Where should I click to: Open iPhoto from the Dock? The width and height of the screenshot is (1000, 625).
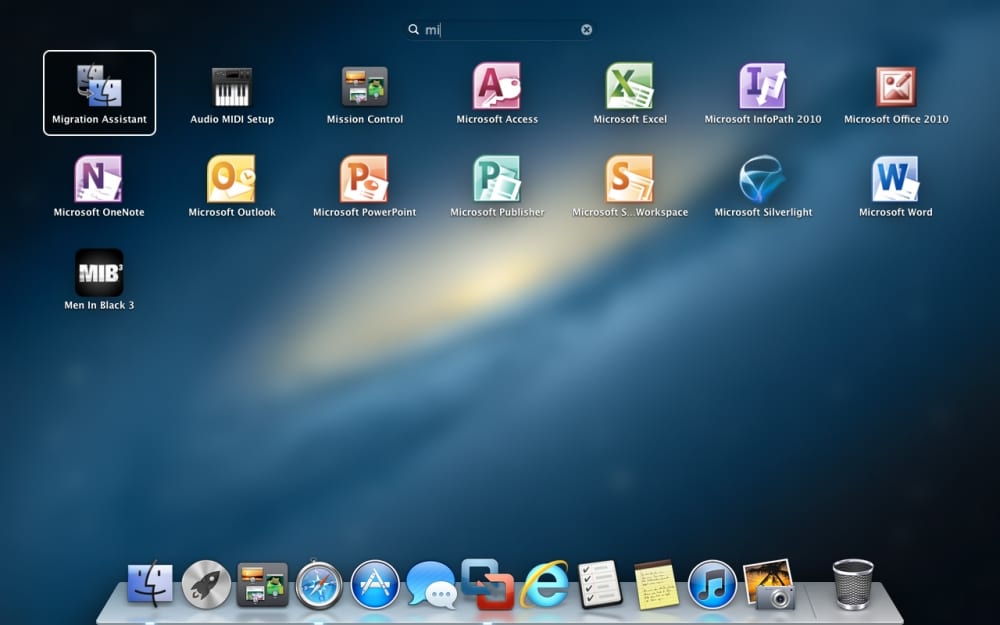coord(769,584)
